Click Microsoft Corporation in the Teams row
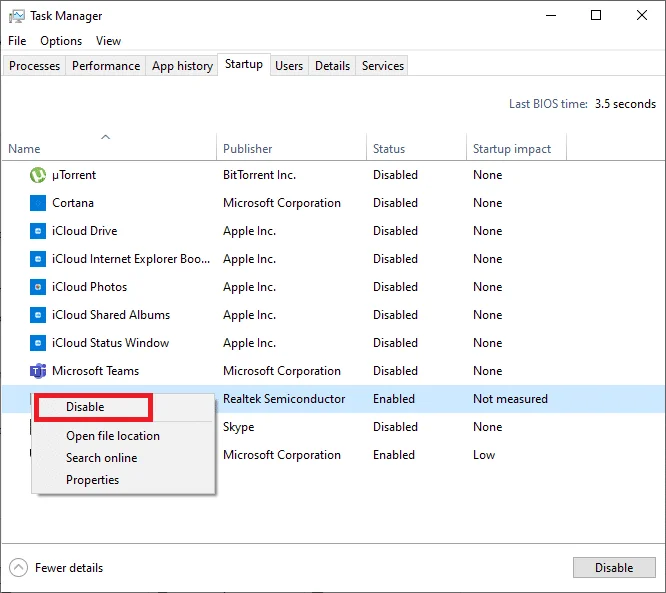 click(x=282, y=371)
